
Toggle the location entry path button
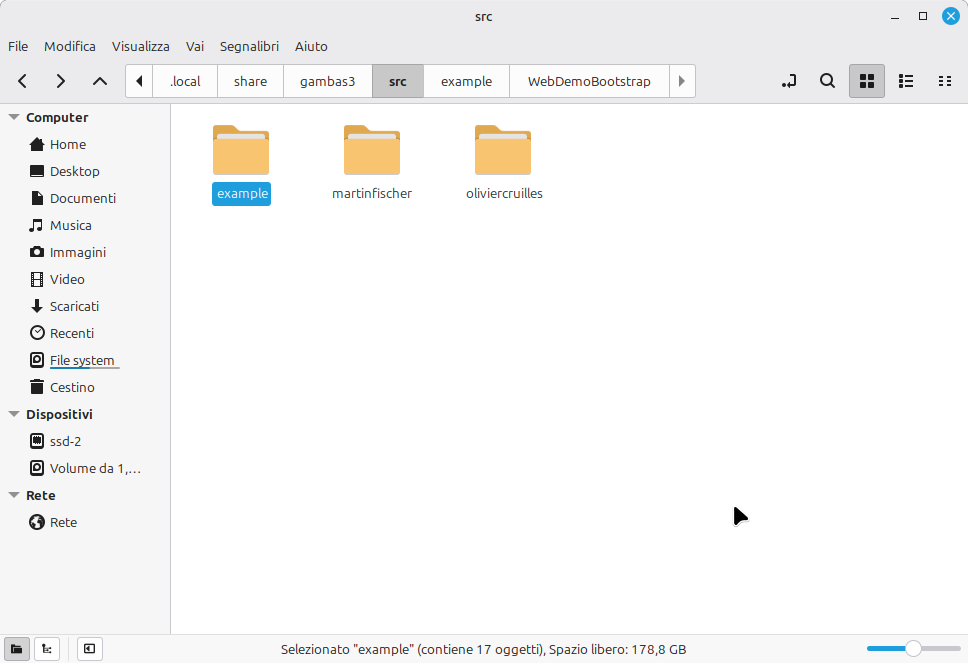(789, 81)
